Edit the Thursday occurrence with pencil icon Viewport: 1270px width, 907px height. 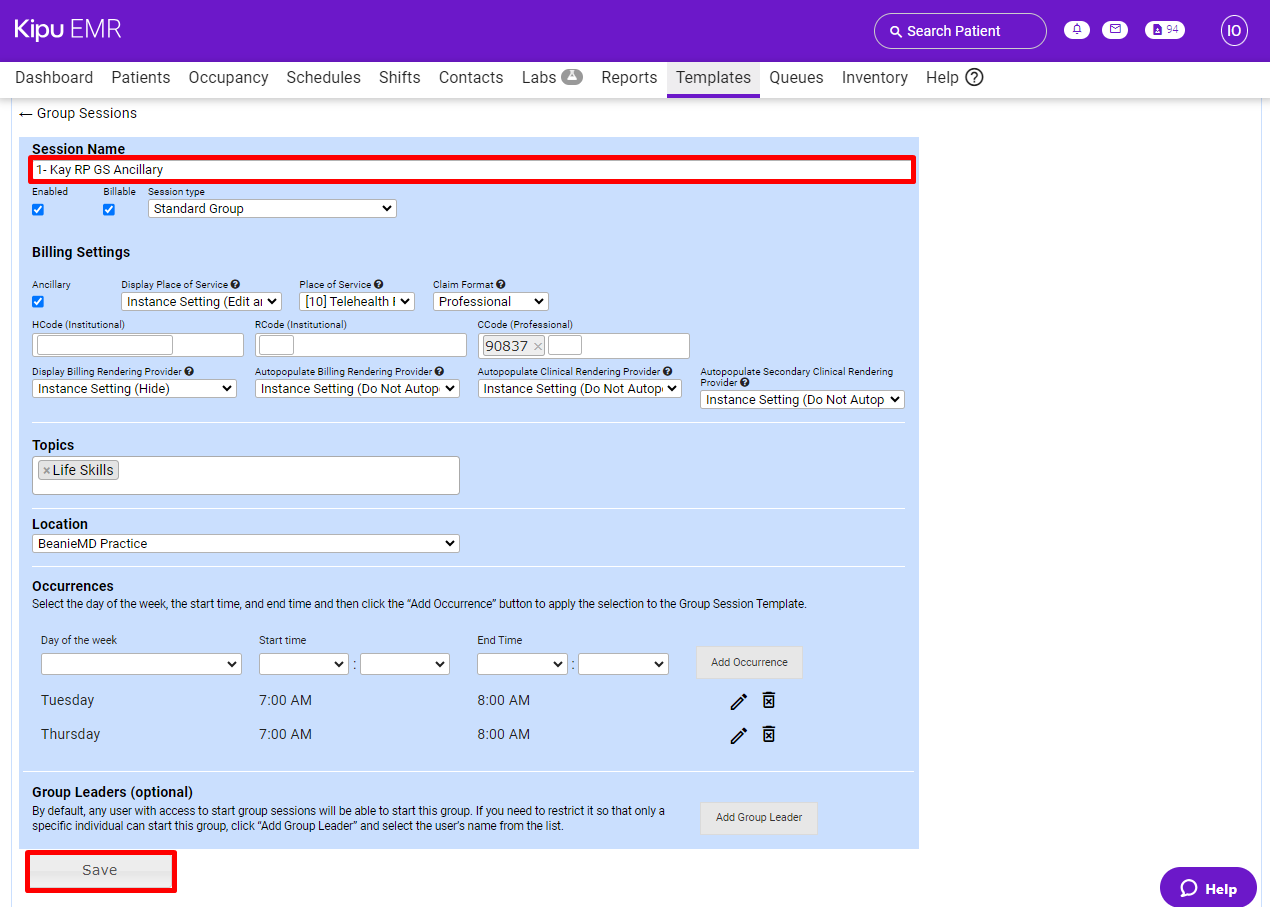point(738,735)
